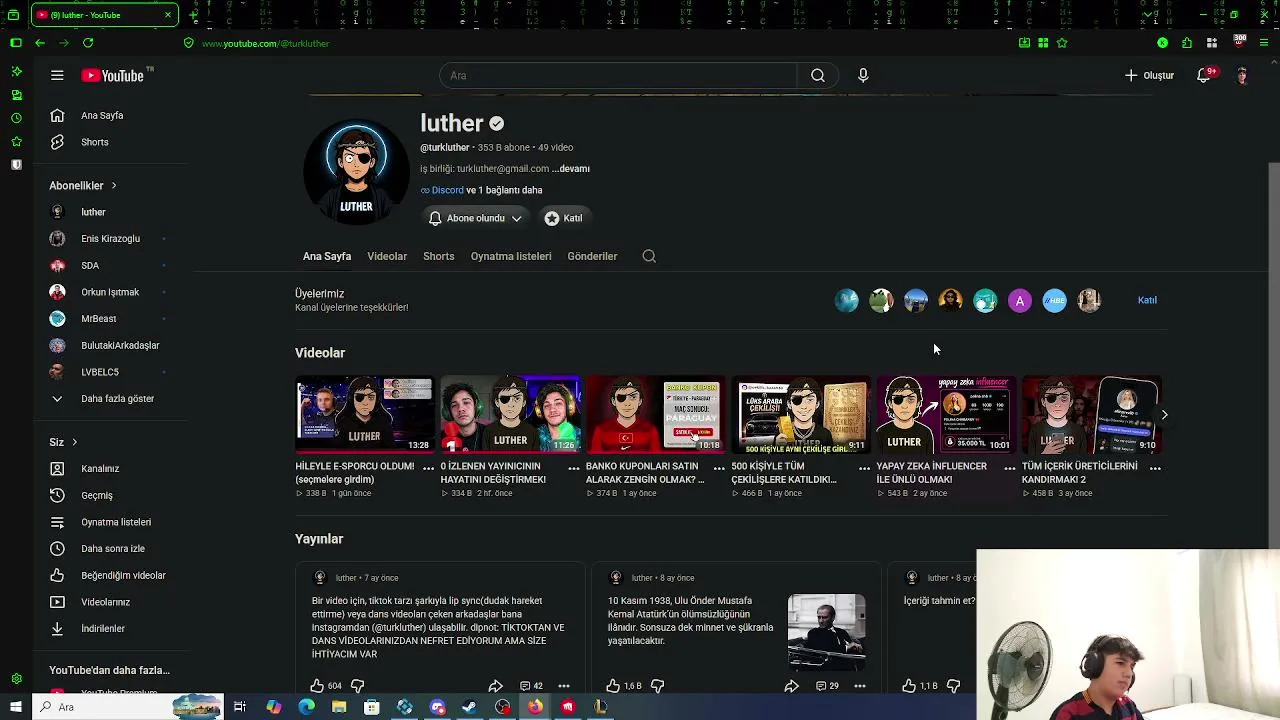Dislike the post with 604 likes

pos(357,686)
